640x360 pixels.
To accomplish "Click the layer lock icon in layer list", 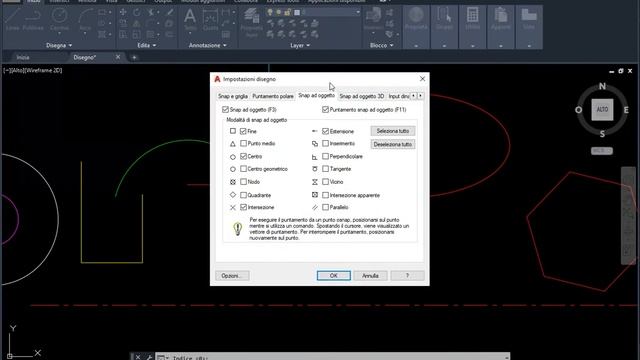I will (288, 13).
